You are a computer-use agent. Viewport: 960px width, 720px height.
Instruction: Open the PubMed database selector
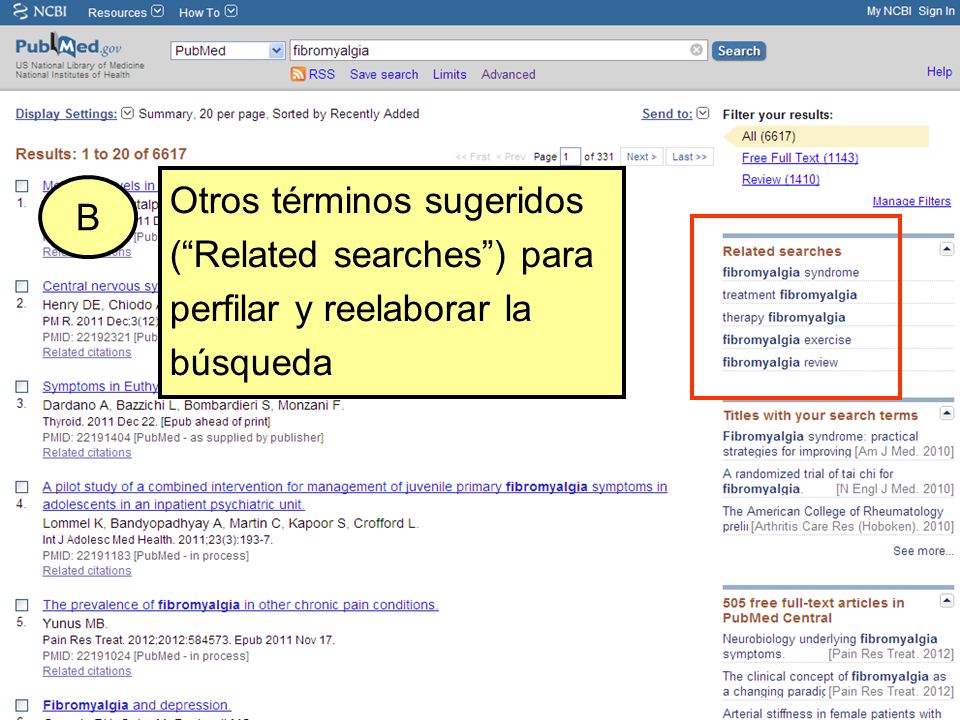(x=228, y=50)
